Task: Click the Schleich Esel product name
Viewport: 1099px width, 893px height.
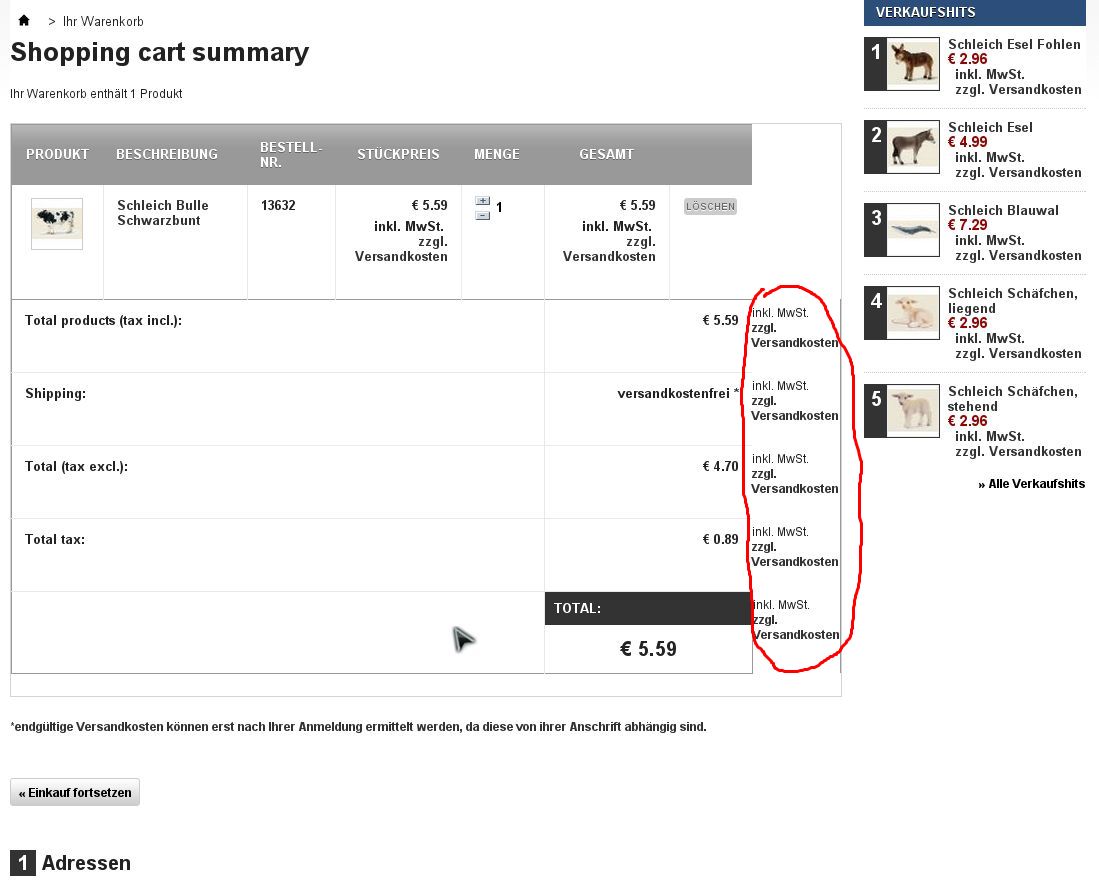Action: (990, 127)
